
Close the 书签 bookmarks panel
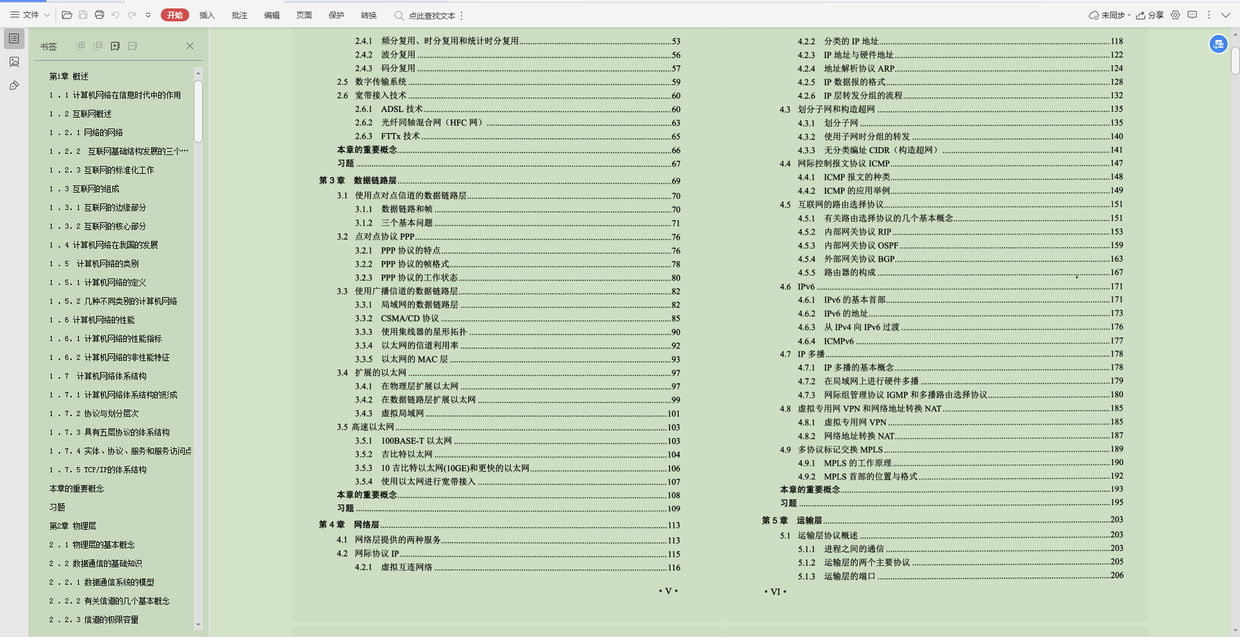(x=190, y=46)
